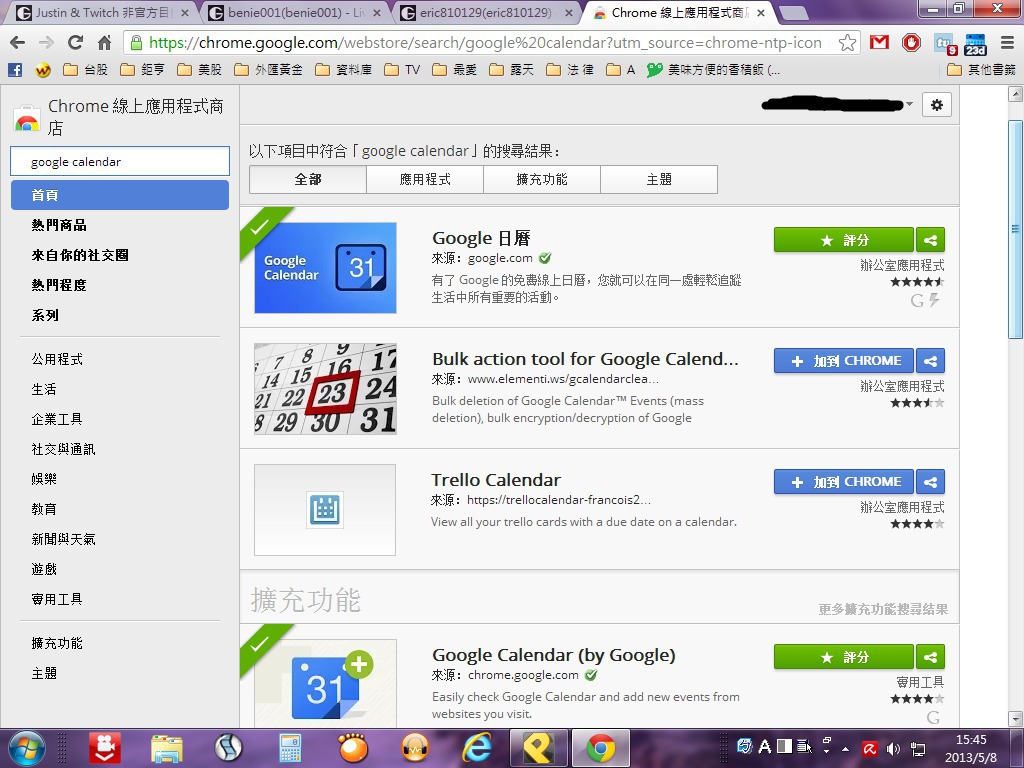Image resolution: width=1024 pixels, height=768 pixels.
Task: Click the volume icon in system tray
Action: click(x=893, y=748)
